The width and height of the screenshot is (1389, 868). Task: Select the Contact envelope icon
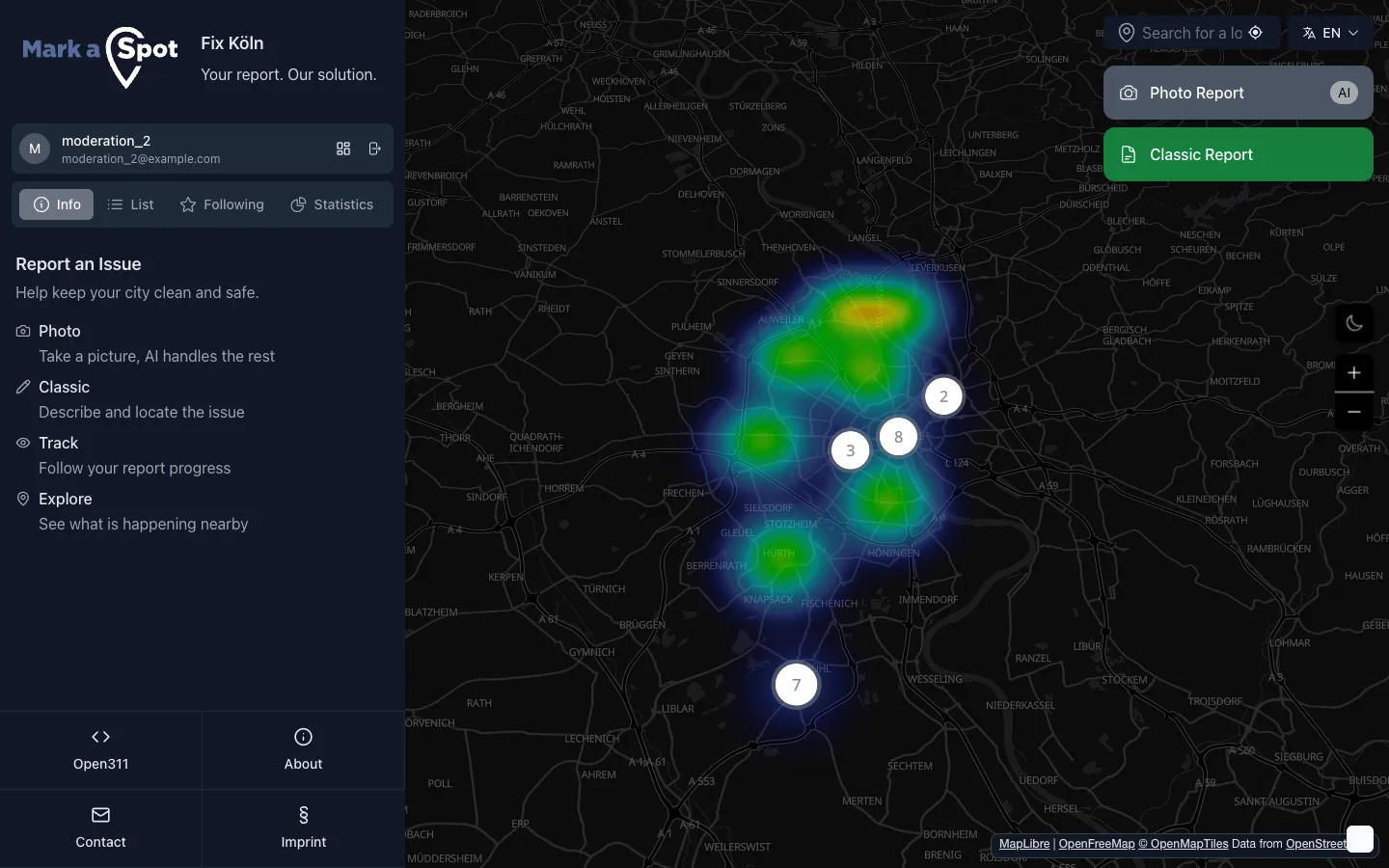100,815
